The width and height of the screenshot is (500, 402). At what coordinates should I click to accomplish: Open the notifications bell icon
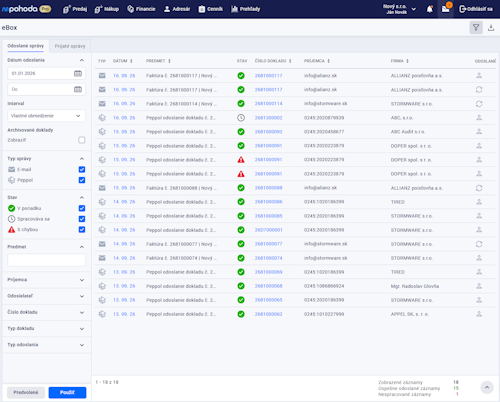[x=430, y=9]
